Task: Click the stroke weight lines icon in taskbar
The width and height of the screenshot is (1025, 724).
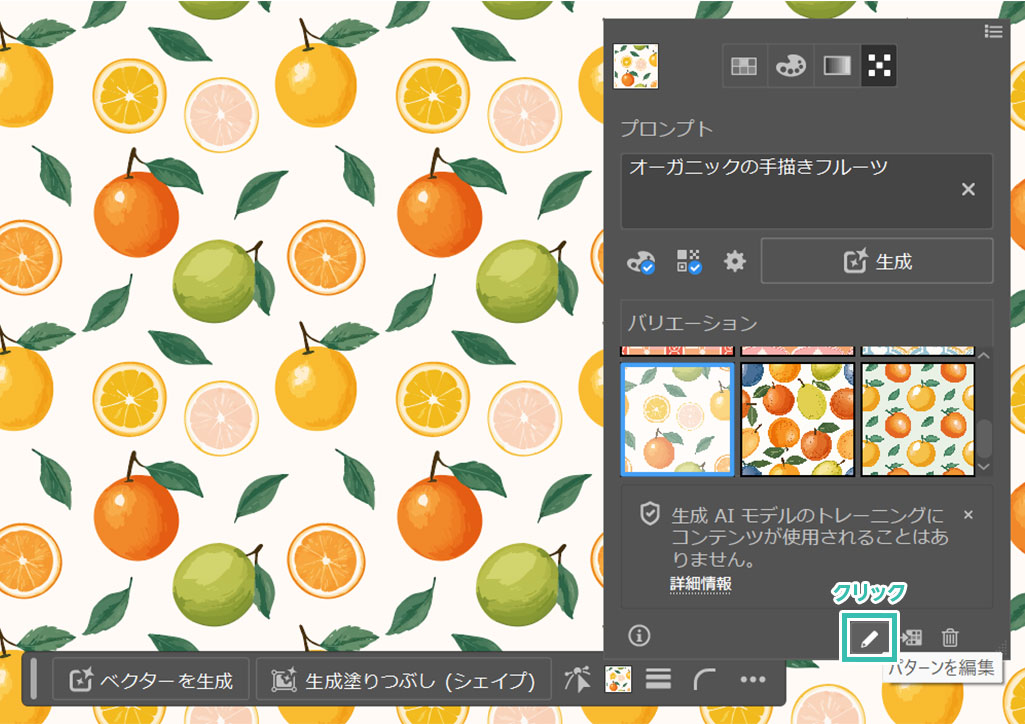Action: (x=658, y=680)
